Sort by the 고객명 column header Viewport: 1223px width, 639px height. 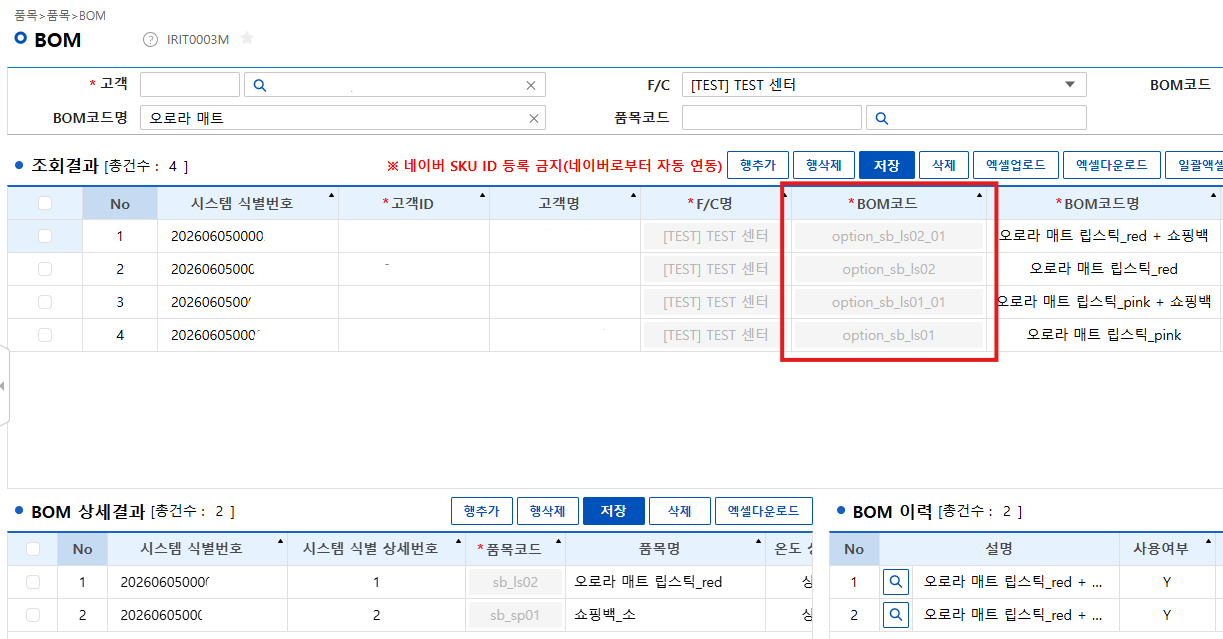point(564,203)
